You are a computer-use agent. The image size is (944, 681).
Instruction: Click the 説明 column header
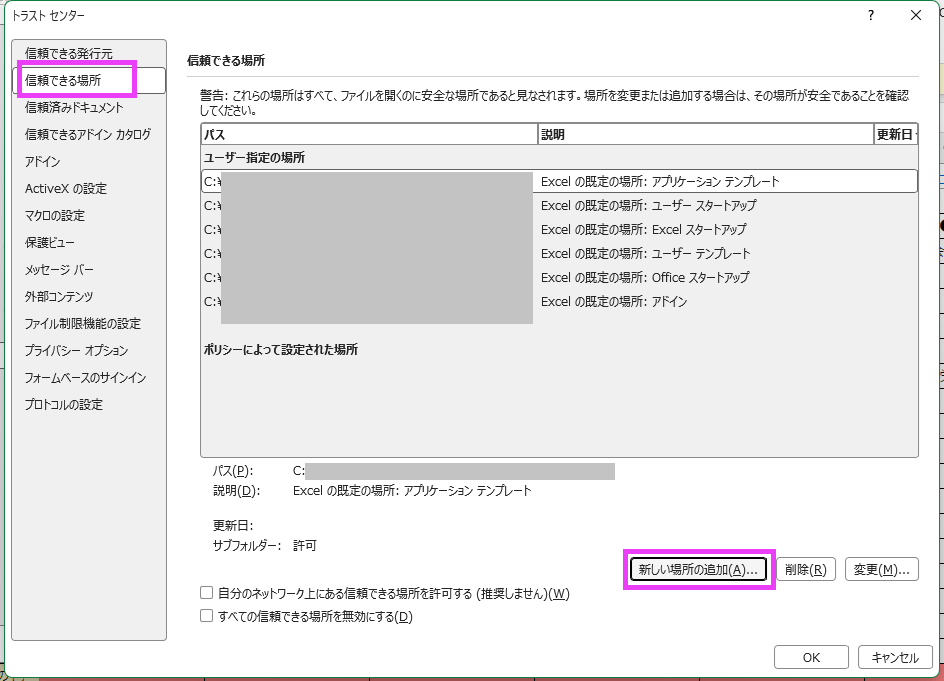[705, 134]
